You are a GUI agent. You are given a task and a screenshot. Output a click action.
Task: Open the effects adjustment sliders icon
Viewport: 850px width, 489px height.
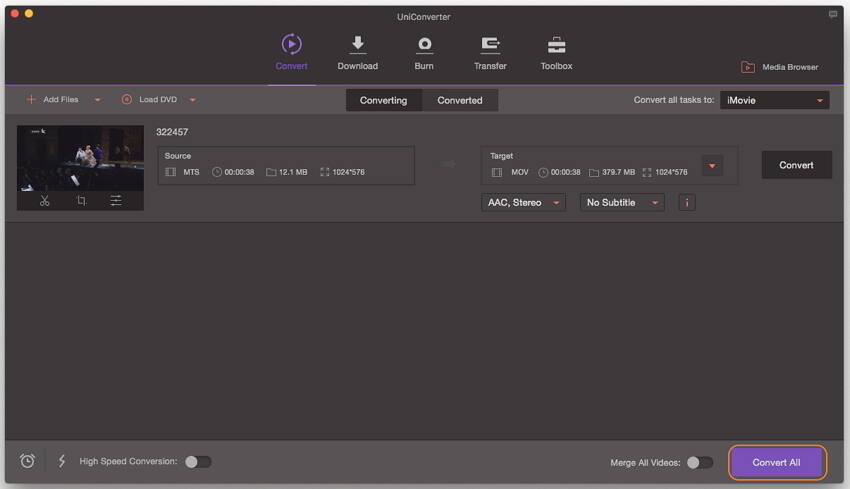pyautogui.click(x=116, y=201)
